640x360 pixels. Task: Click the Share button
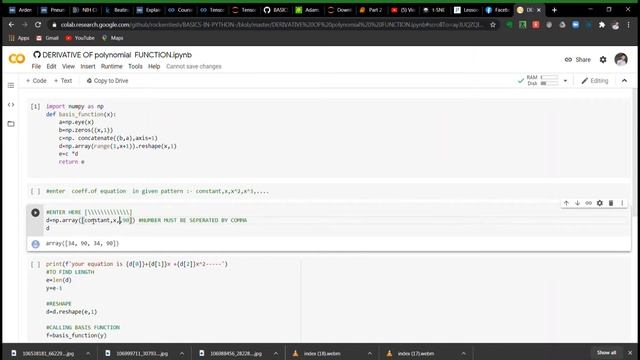point(578,60)
